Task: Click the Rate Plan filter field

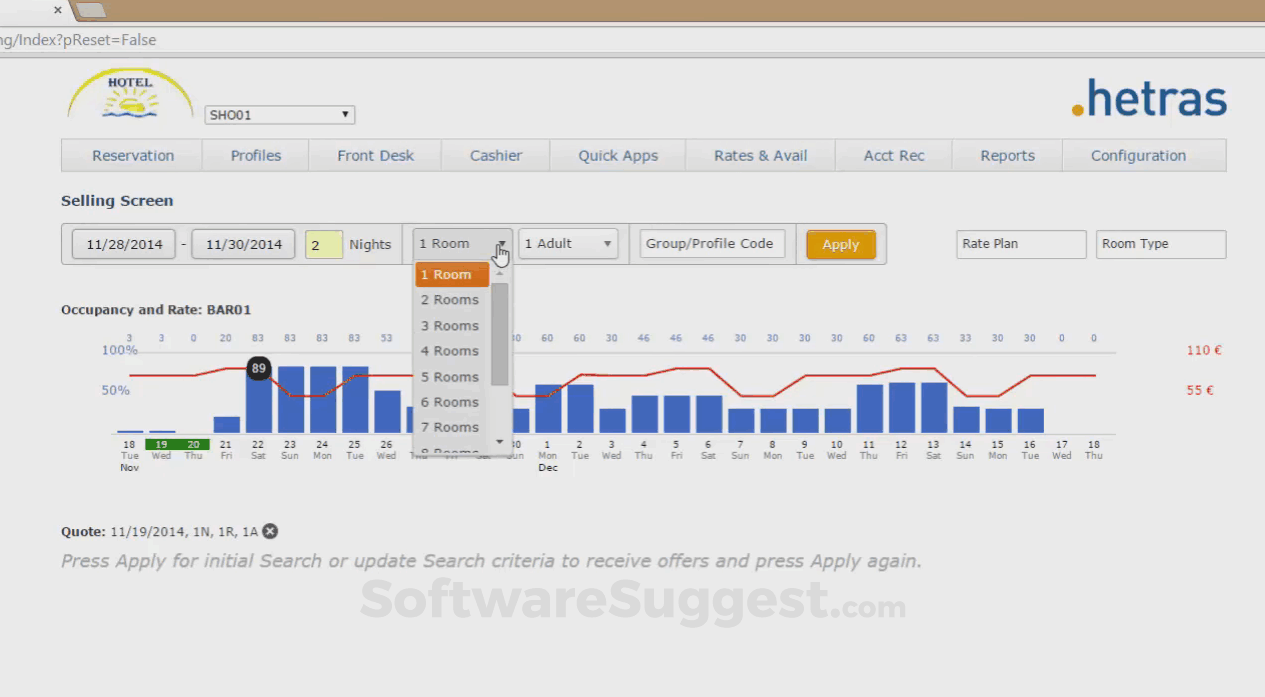Action: [x=1021, y=244]
